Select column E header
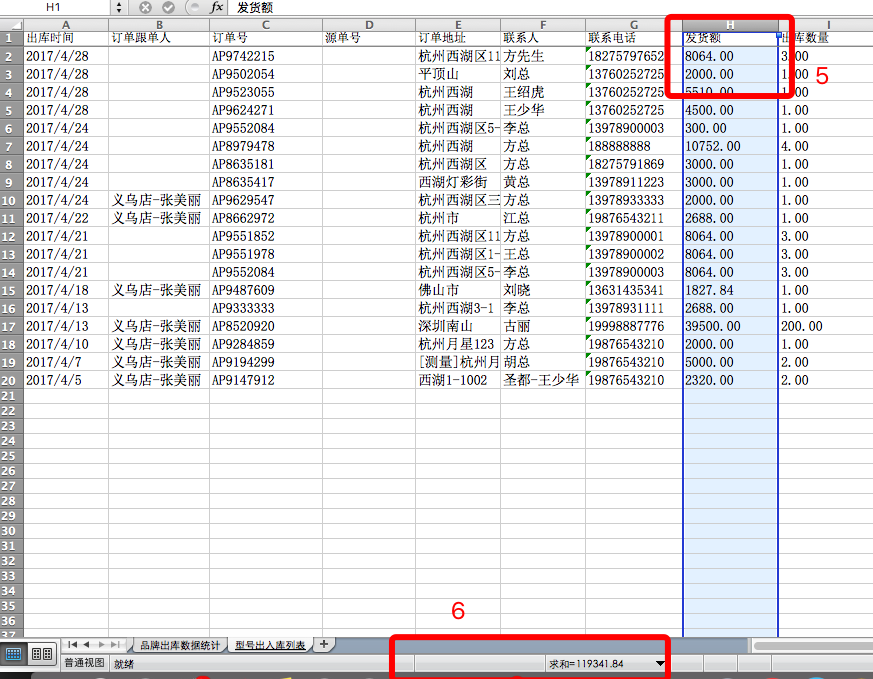The image size is (873, 679). tap(458, 24)
